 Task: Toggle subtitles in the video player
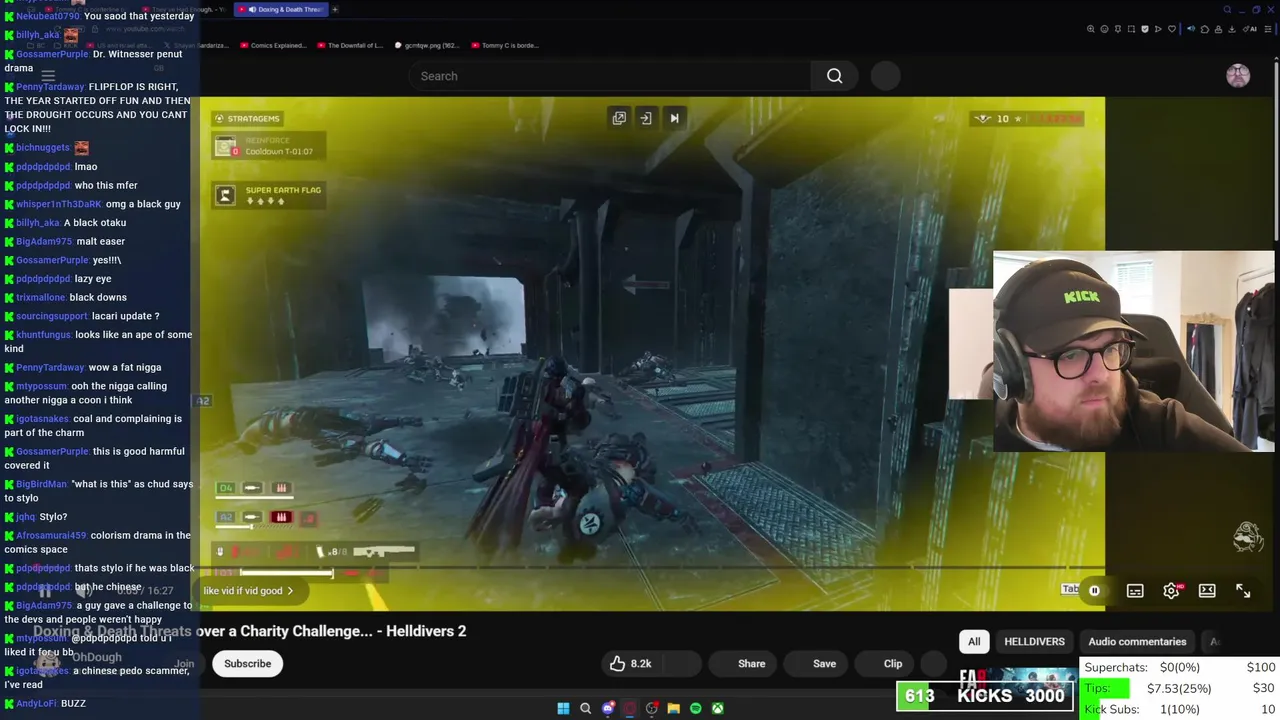[x=1135, y=591]
